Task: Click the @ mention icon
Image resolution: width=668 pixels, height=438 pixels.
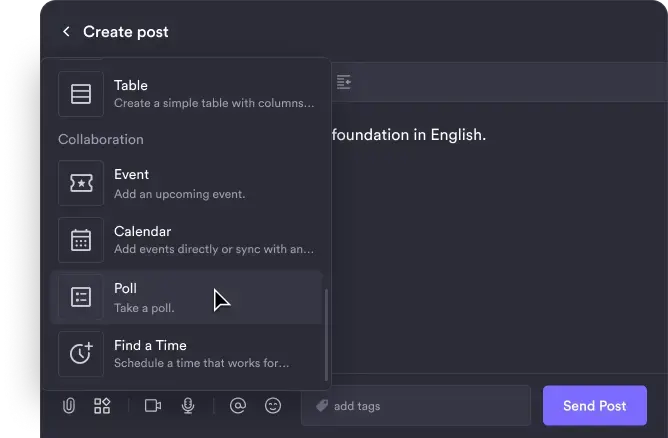Action: [238, 405]
